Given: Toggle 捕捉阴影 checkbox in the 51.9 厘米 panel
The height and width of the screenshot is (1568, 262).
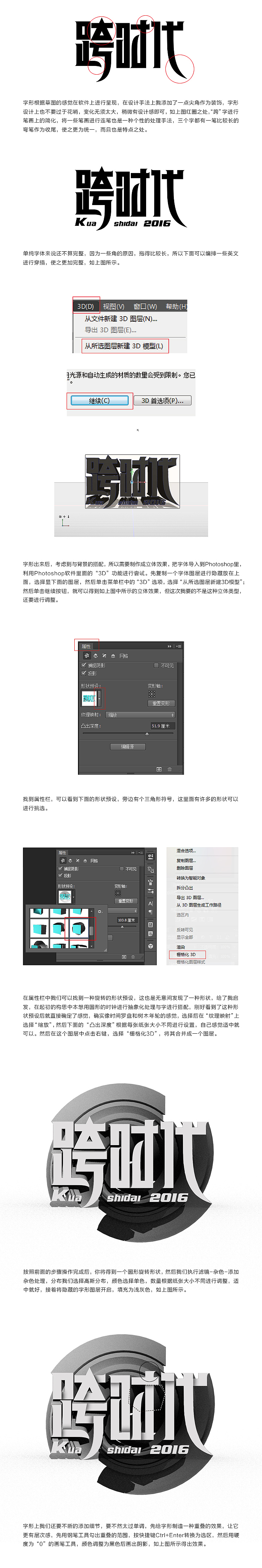Looking at the screenshot, I should click(84, 666).
